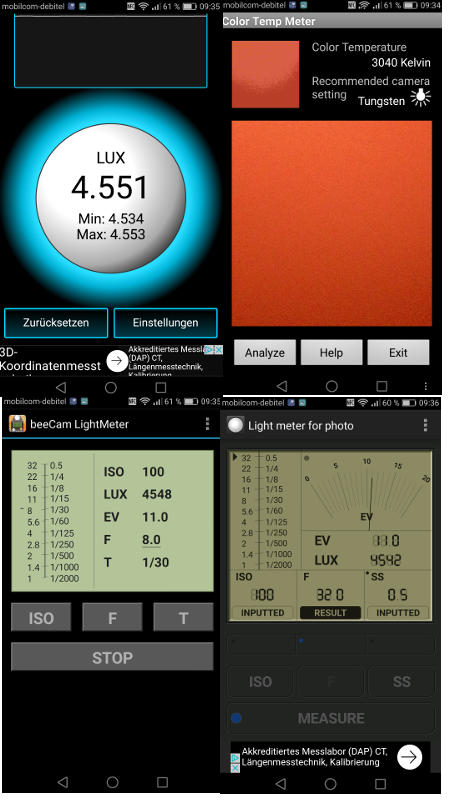Tap home navigation in lux meter screen

tap(111, 388)
